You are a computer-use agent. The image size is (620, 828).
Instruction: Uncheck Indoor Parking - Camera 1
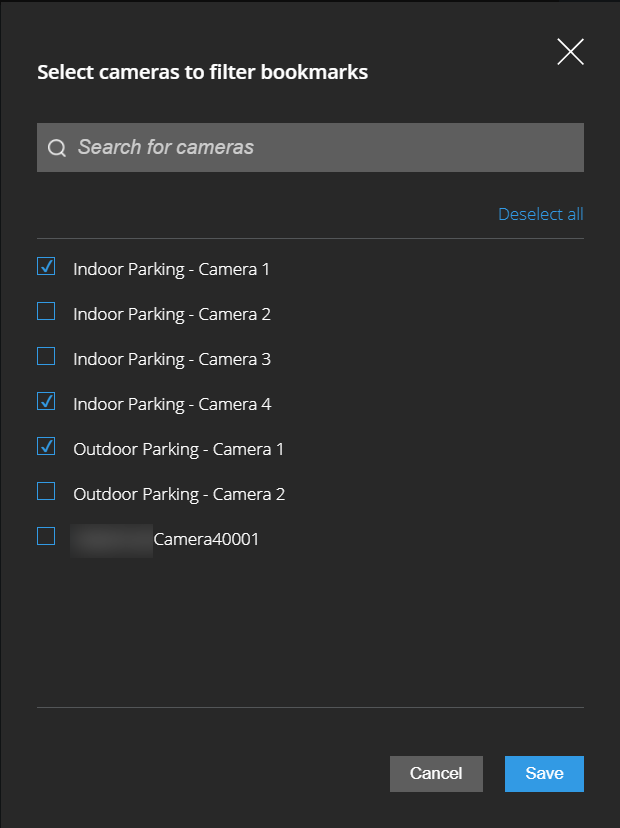point(45,266)
